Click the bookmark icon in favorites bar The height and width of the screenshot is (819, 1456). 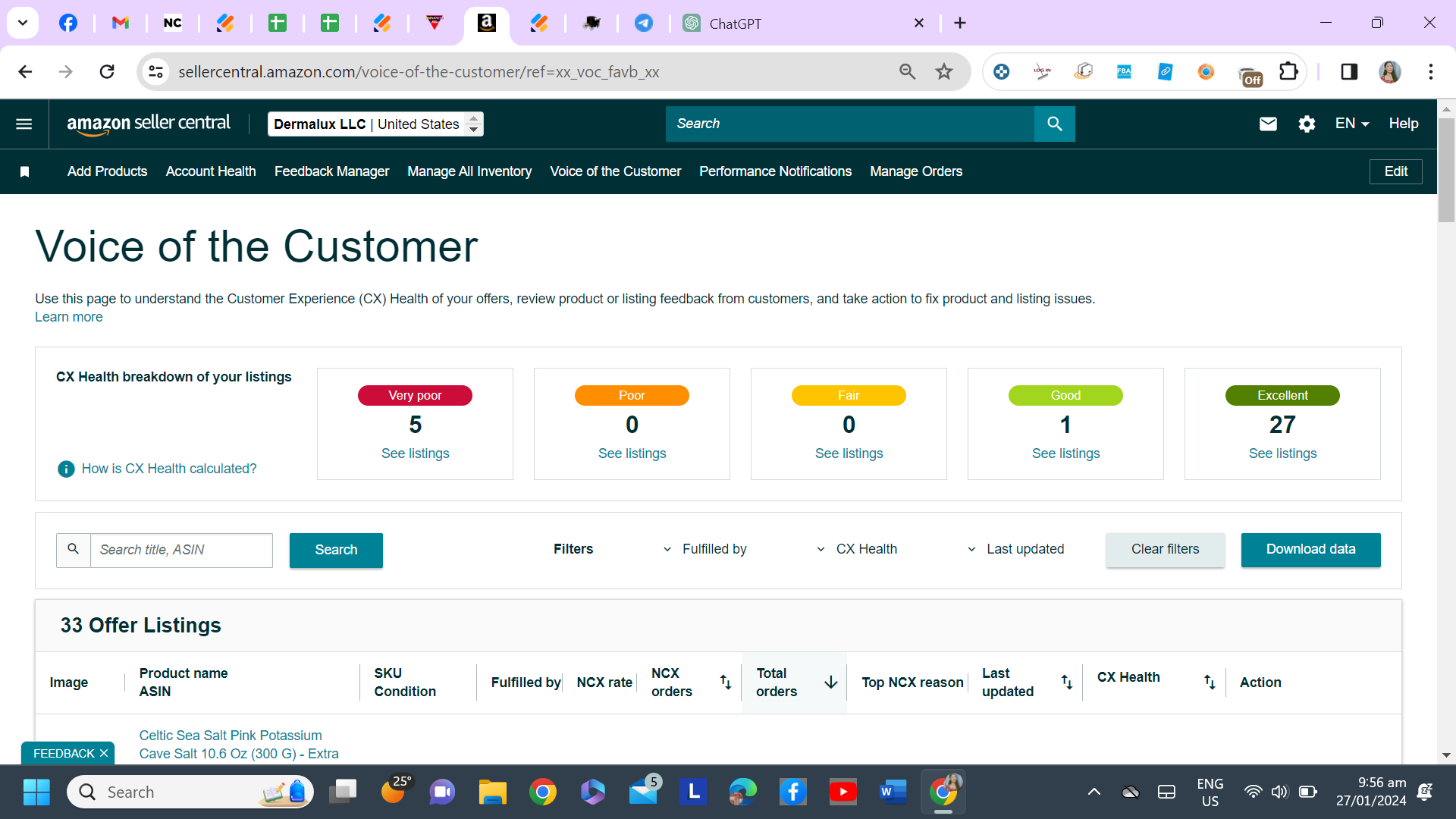[24, 171]
